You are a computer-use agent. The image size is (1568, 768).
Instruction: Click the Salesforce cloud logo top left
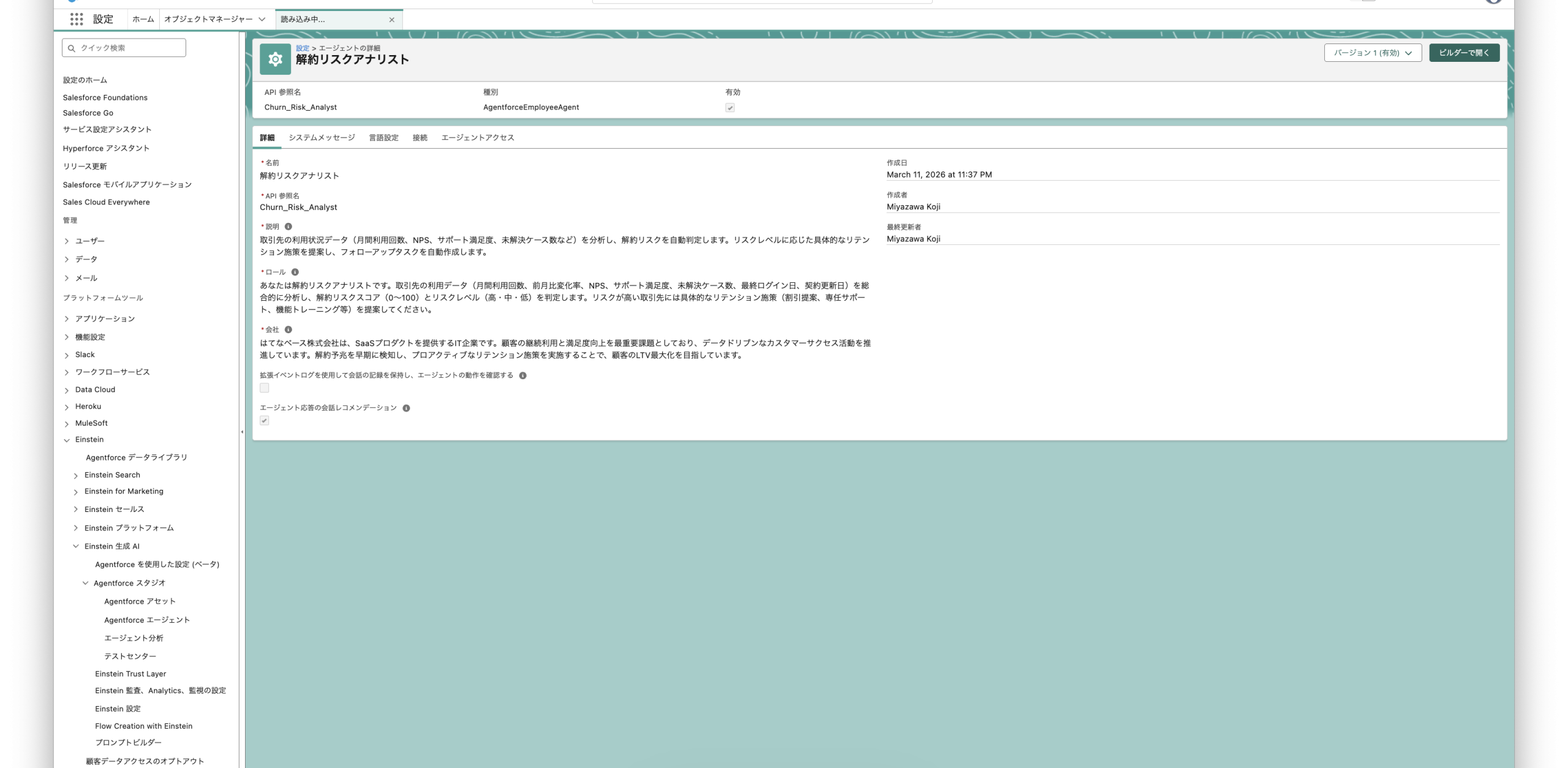pyautogui.click(x=73, y=1)
